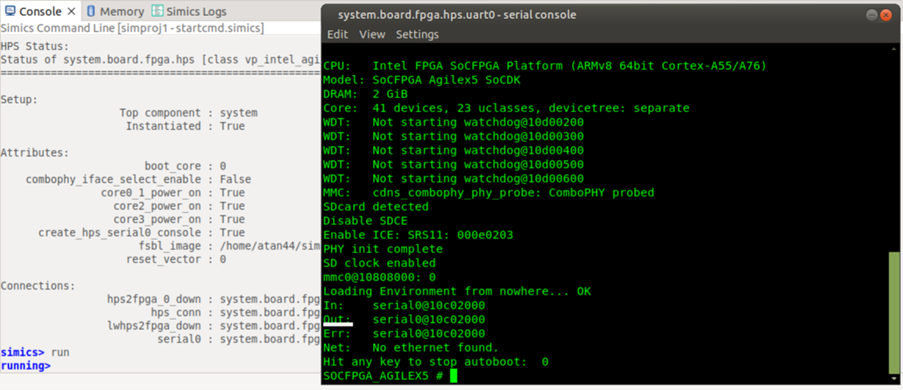Click 'Top component : system' line

coord(188,113)
